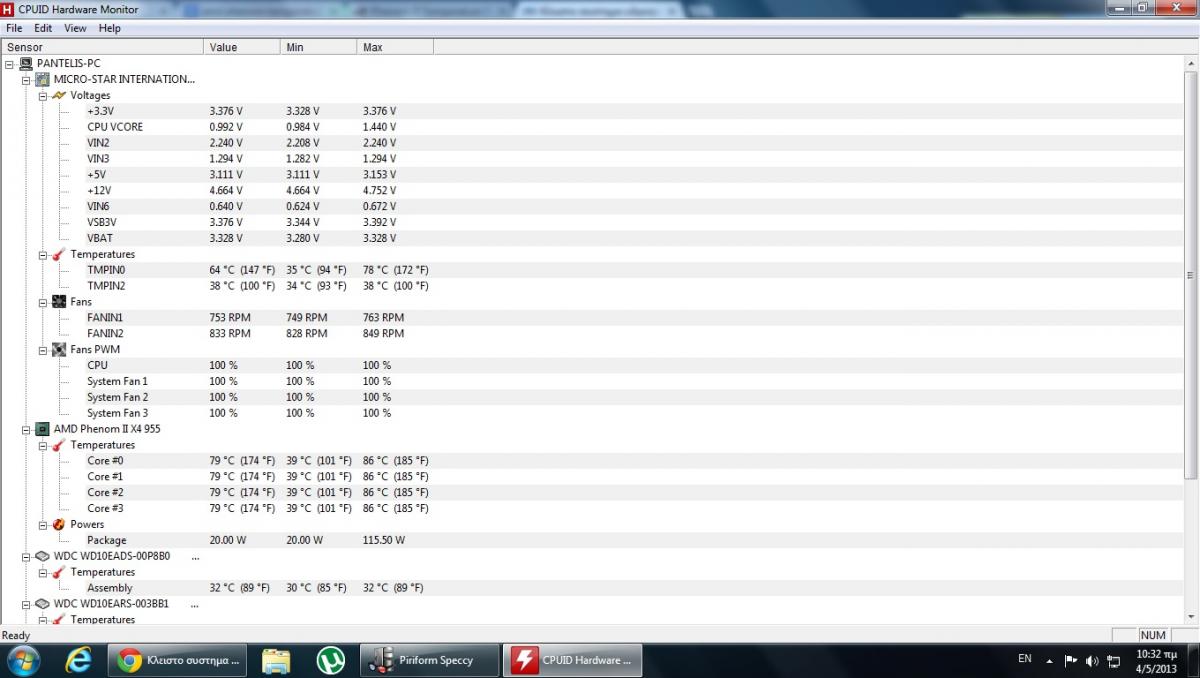Select the System Fan 2 row
The image size is (1200, 678).
(591, 397)
